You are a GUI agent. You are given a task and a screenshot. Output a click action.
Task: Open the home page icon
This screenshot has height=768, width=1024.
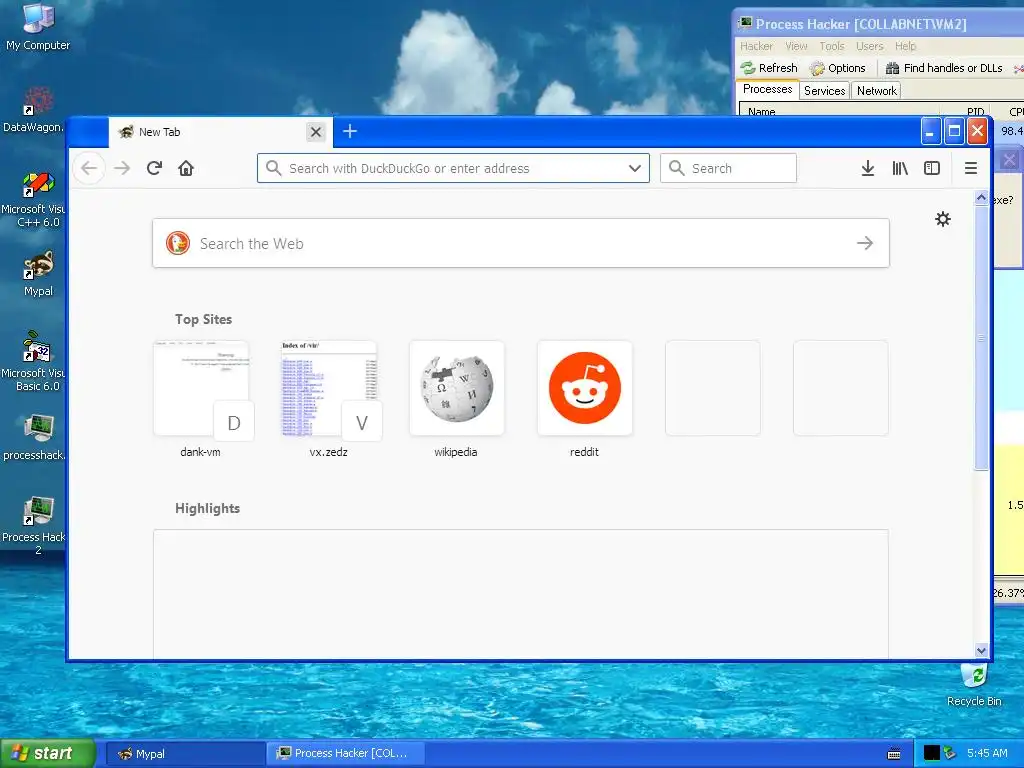(186, 168)
